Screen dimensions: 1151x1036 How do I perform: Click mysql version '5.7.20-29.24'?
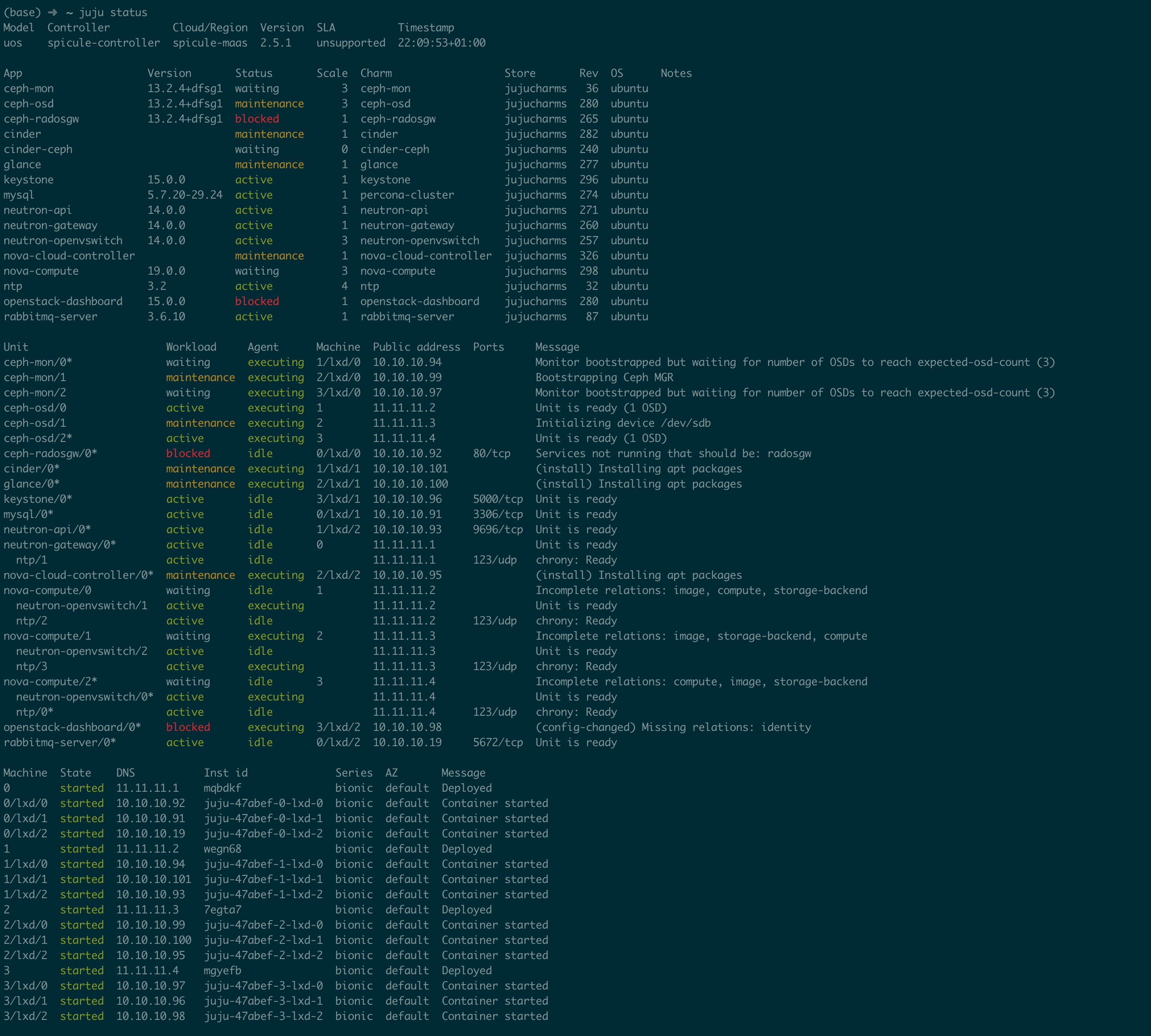(x=185, y=195)
